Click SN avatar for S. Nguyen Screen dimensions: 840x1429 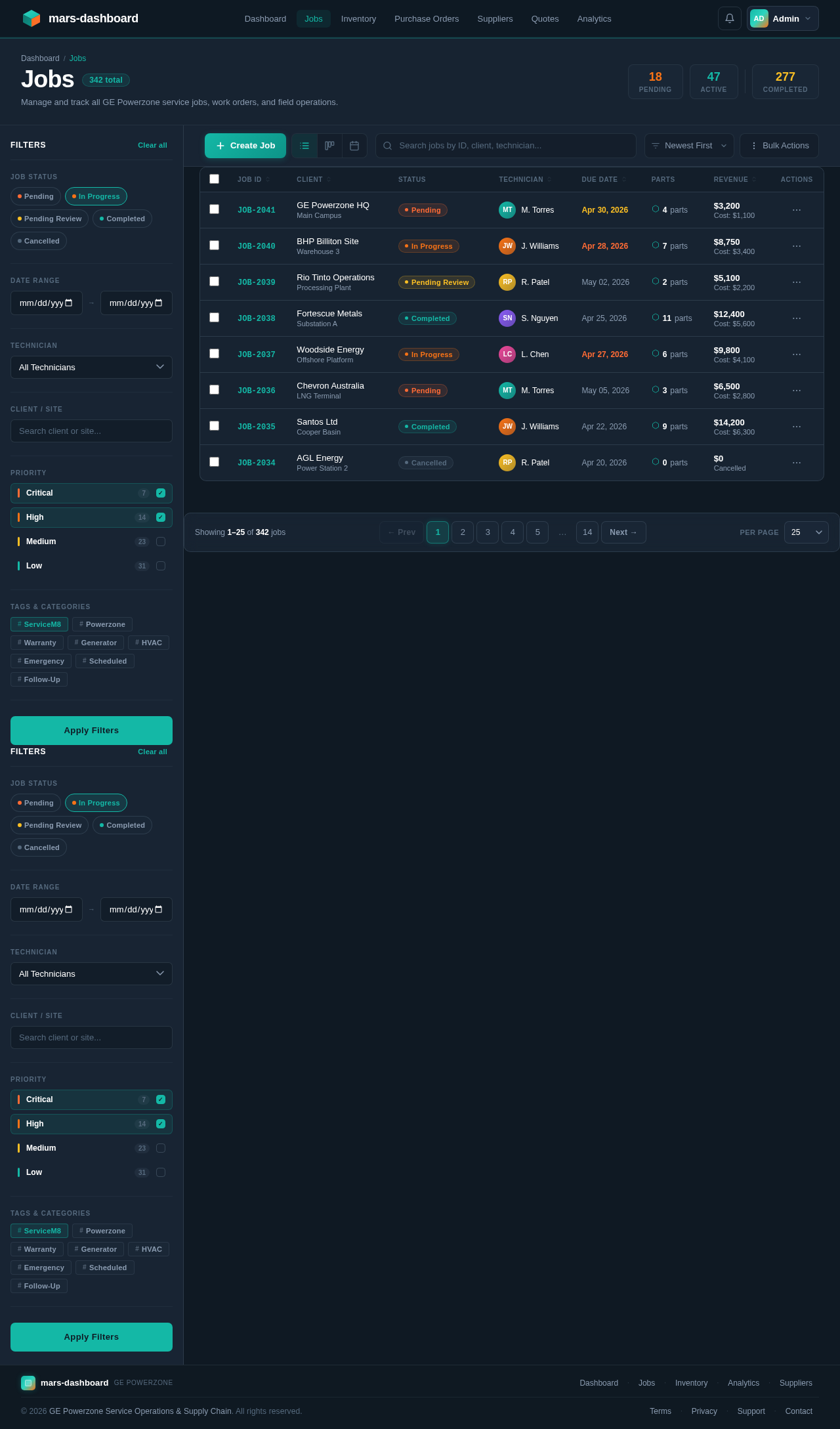pos(507,318)
